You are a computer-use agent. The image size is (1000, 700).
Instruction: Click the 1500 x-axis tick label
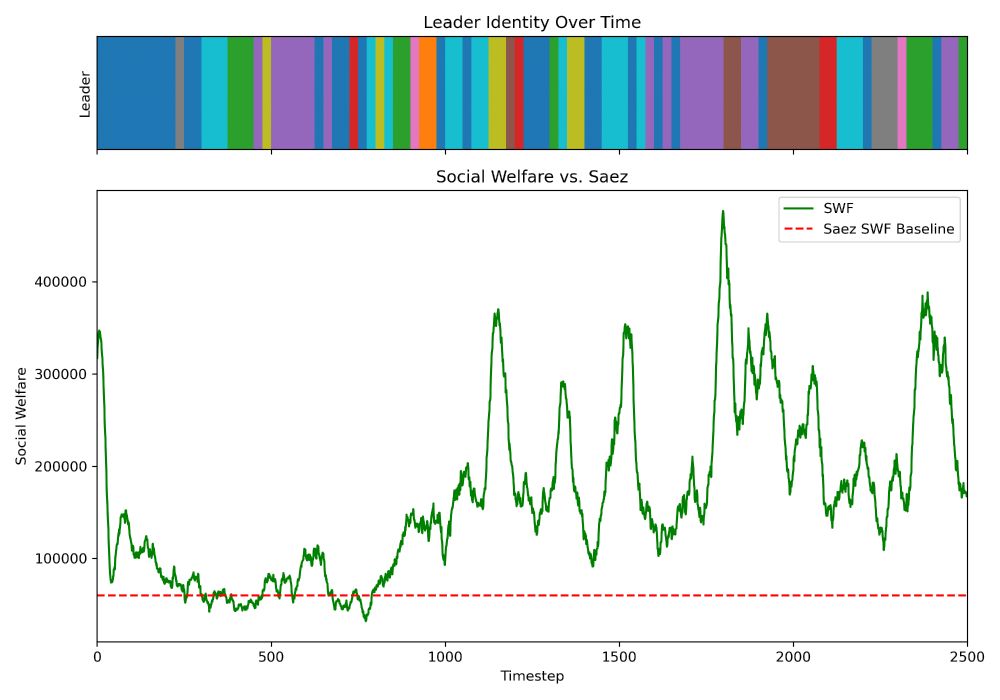click(x=619, y=657)
